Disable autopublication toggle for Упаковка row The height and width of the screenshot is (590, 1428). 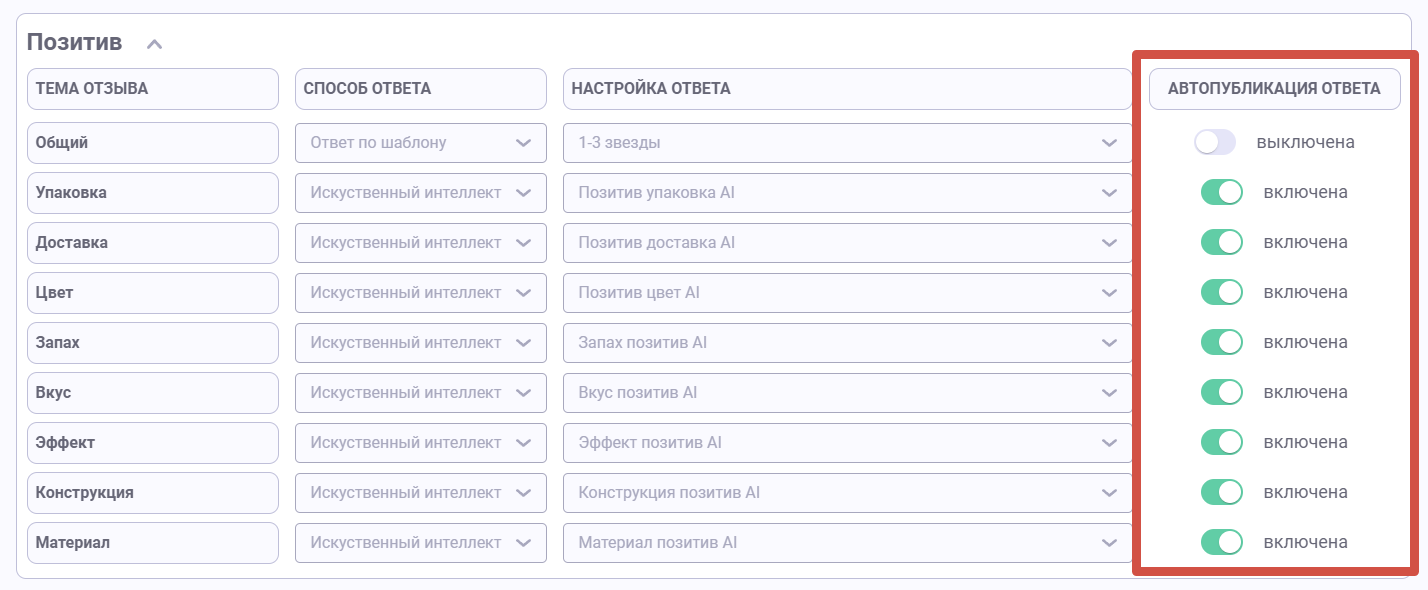point(1221,192)
